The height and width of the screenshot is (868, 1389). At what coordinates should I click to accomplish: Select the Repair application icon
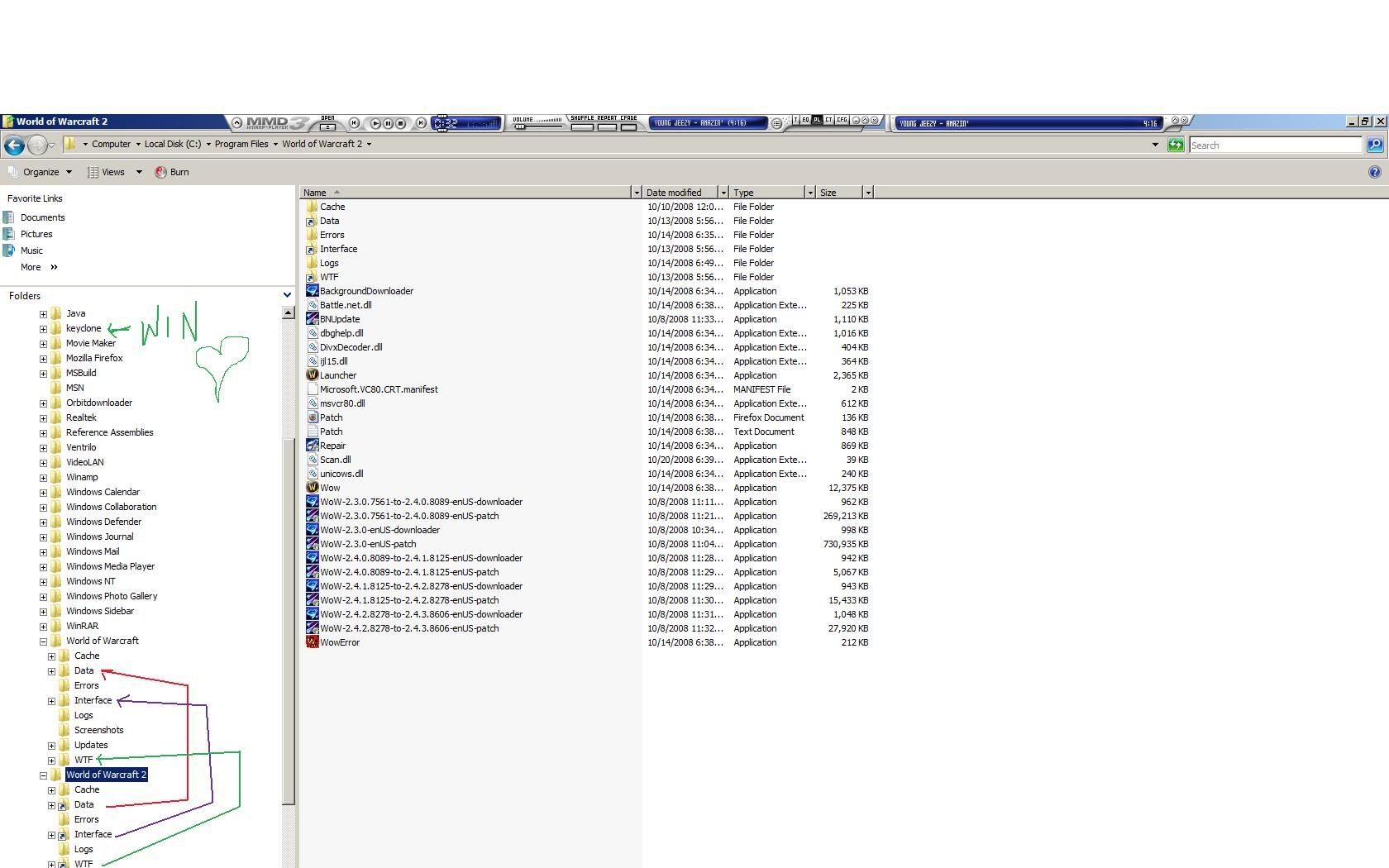(313, 446)
